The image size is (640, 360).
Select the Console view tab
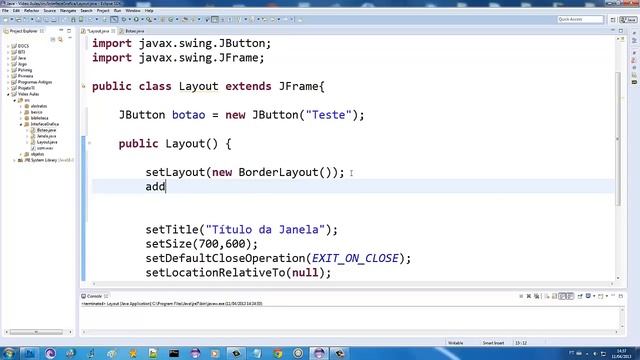pos(94,296)
